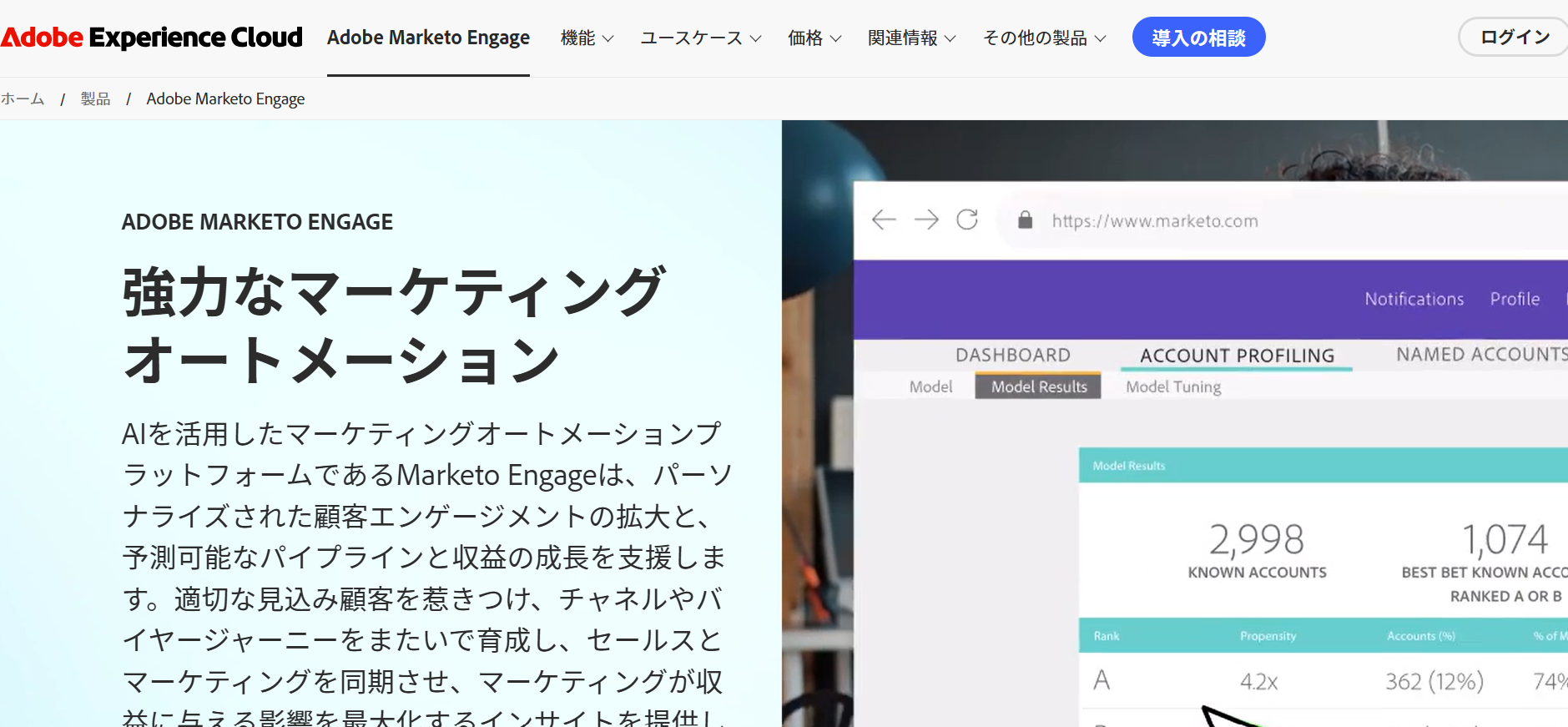Screen dimensions: 1568x727
Task: Click the KNOWN ACCOUNTS label
Action: coord(1257,573)
